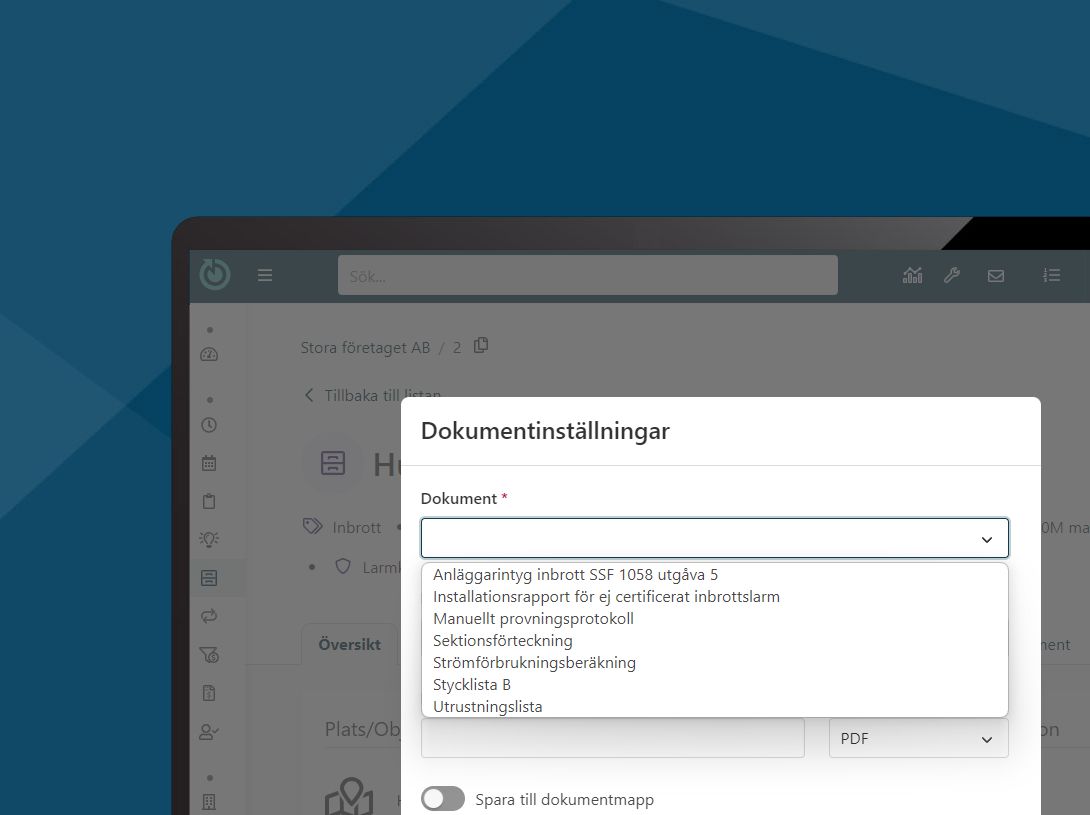
Task: Choose Anläggarintyg inbrott SSF 1058 utgåva 5
Action: click(575, 575)
